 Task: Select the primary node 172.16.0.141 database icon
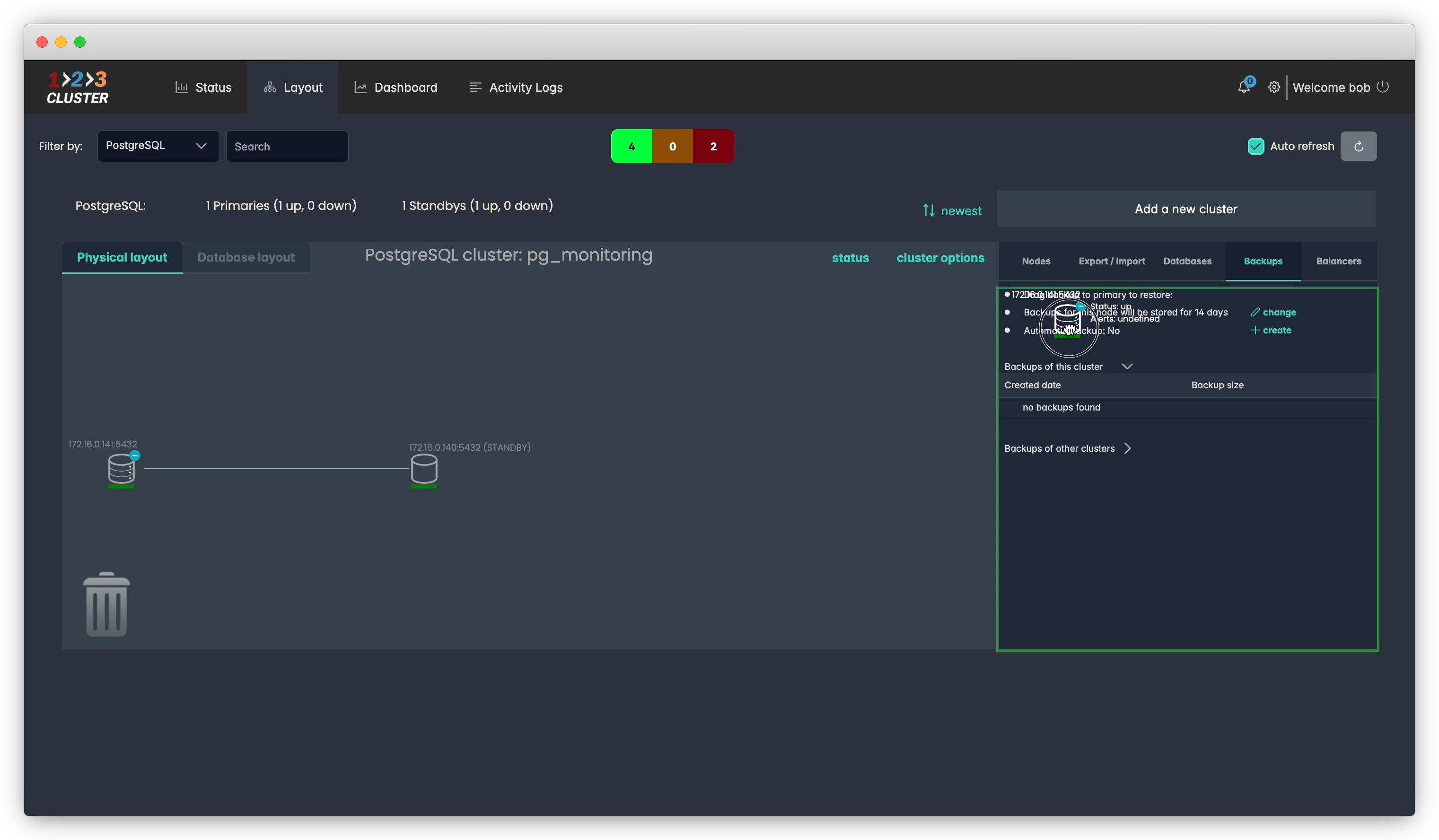coord(121,468)
